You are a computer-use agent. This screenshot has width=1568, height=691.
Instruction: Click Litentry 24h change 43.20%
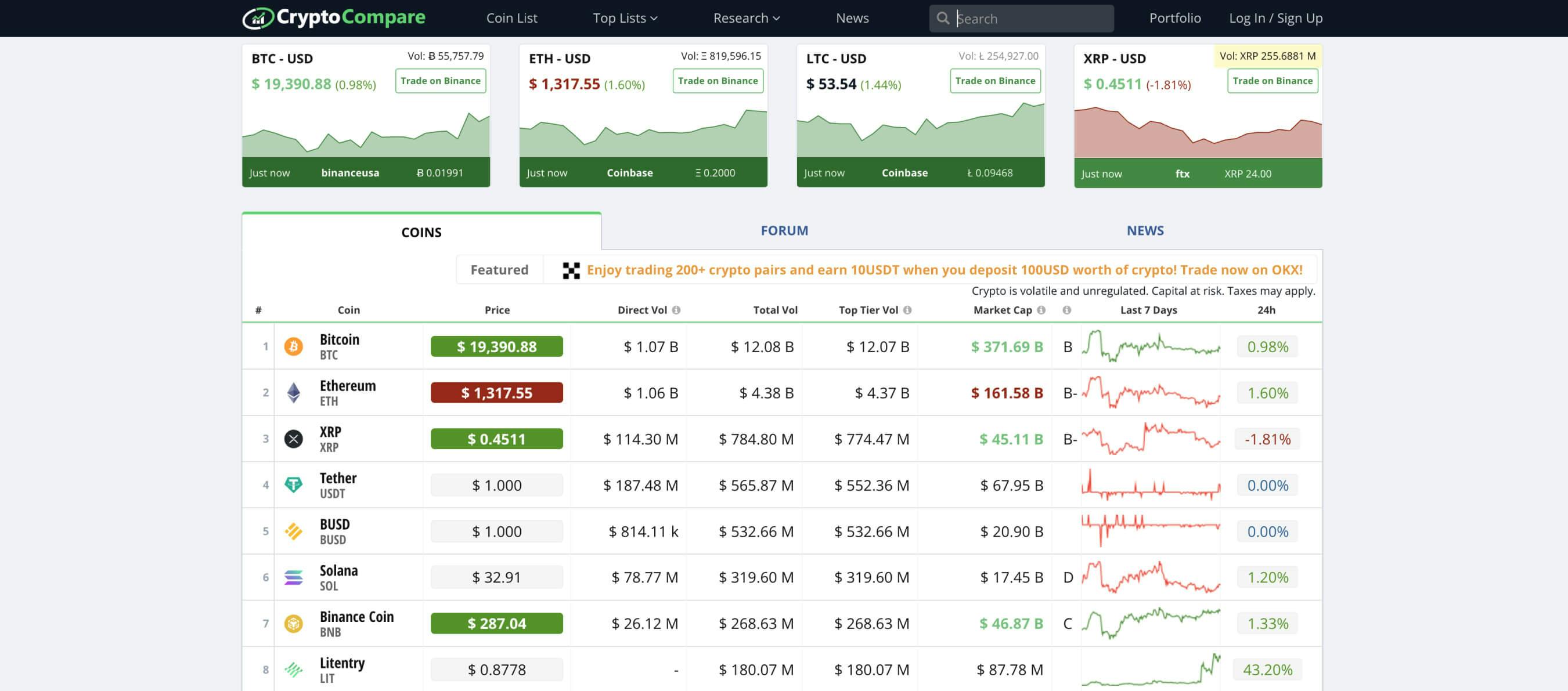tap(1267, 670)
